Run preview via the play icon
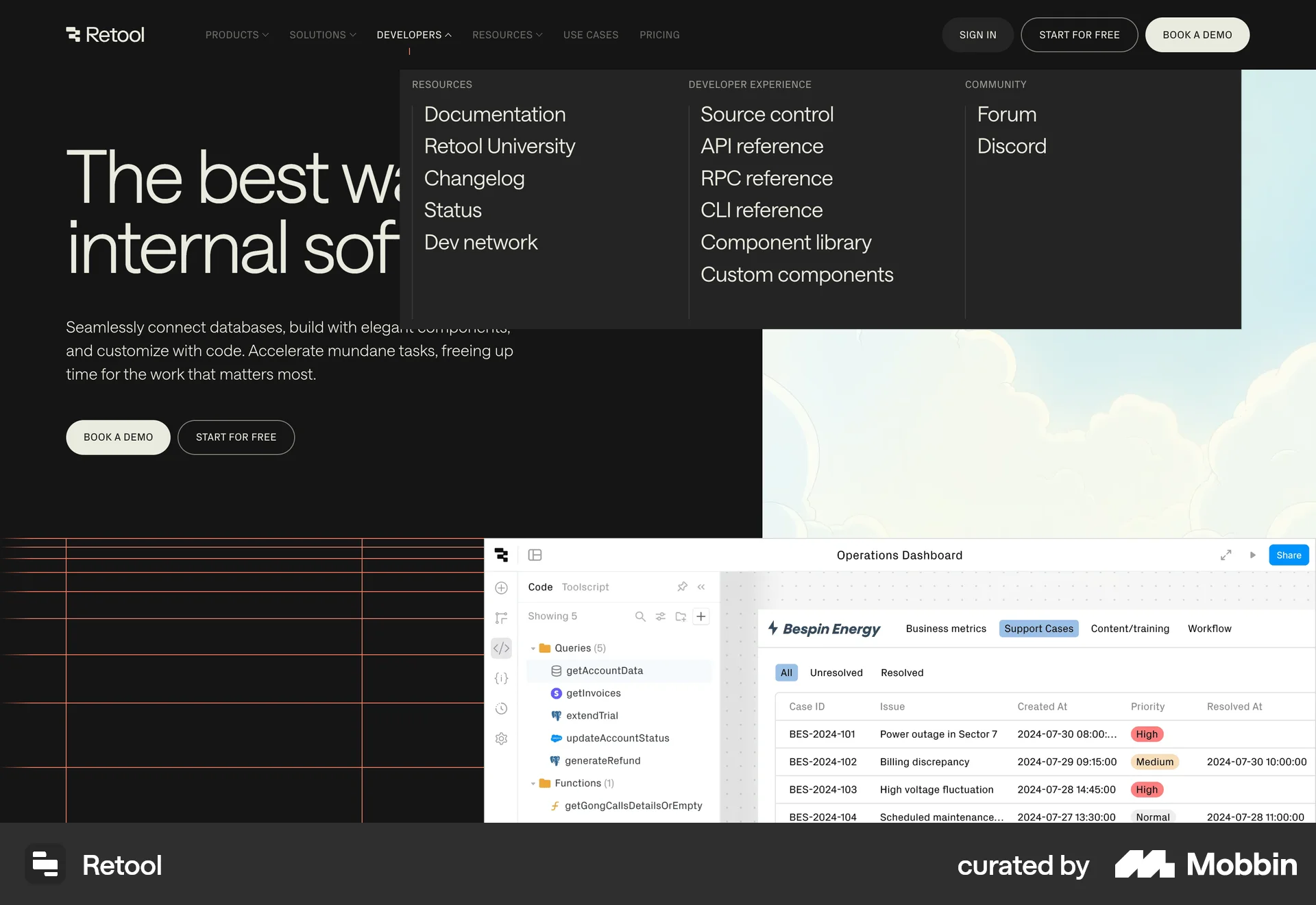 (x=1253, y=555)
